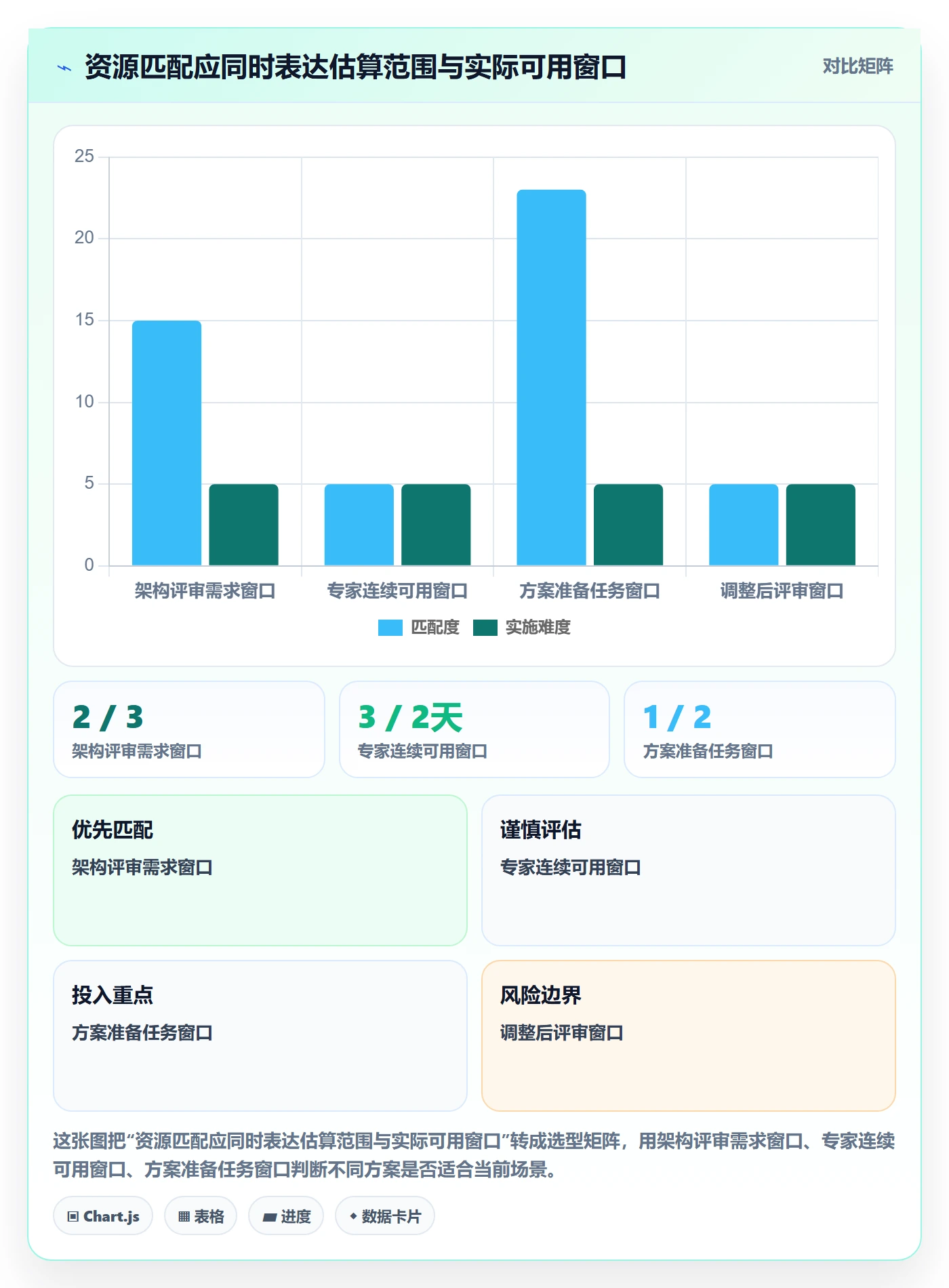The image size is (949, 1288).
Task: Toggle the 实施难度 legend color box
Action: (x=485, y=628)
